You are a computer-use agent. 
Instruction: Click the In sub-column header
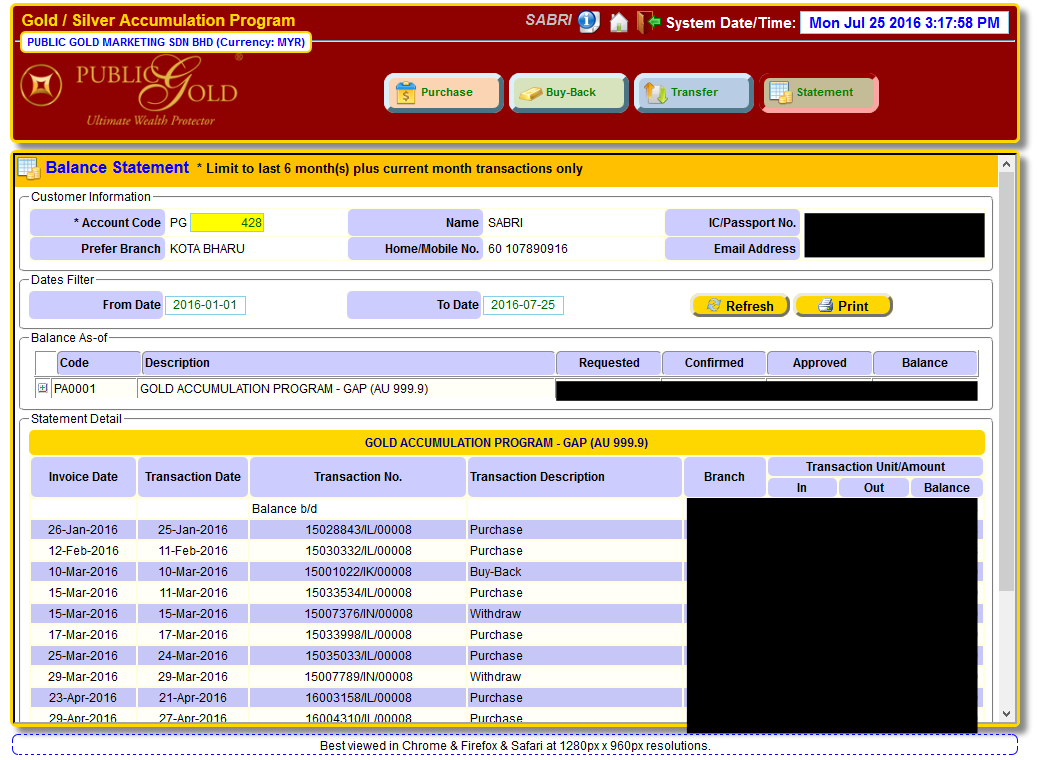click(x=802, y=487)
